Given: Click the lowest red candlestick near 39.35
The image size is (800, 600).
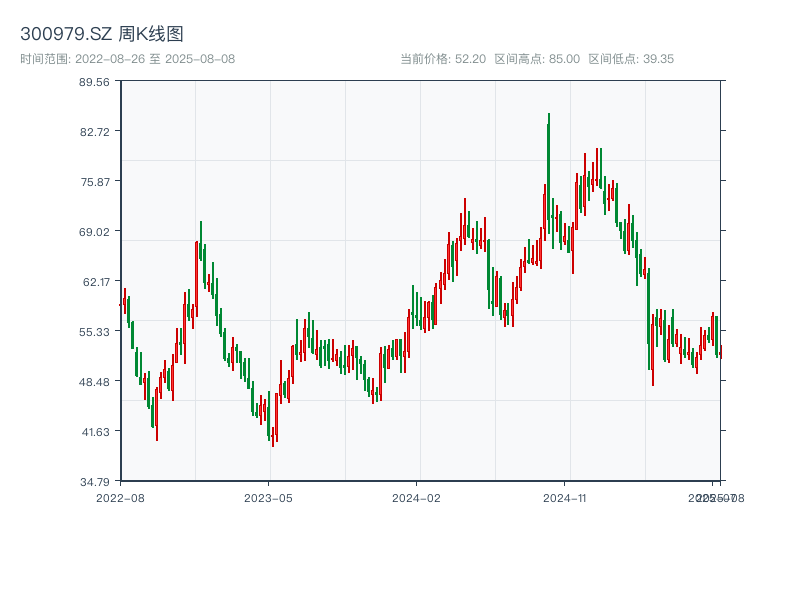Looking at the screenshot, I should coord(273,436).
